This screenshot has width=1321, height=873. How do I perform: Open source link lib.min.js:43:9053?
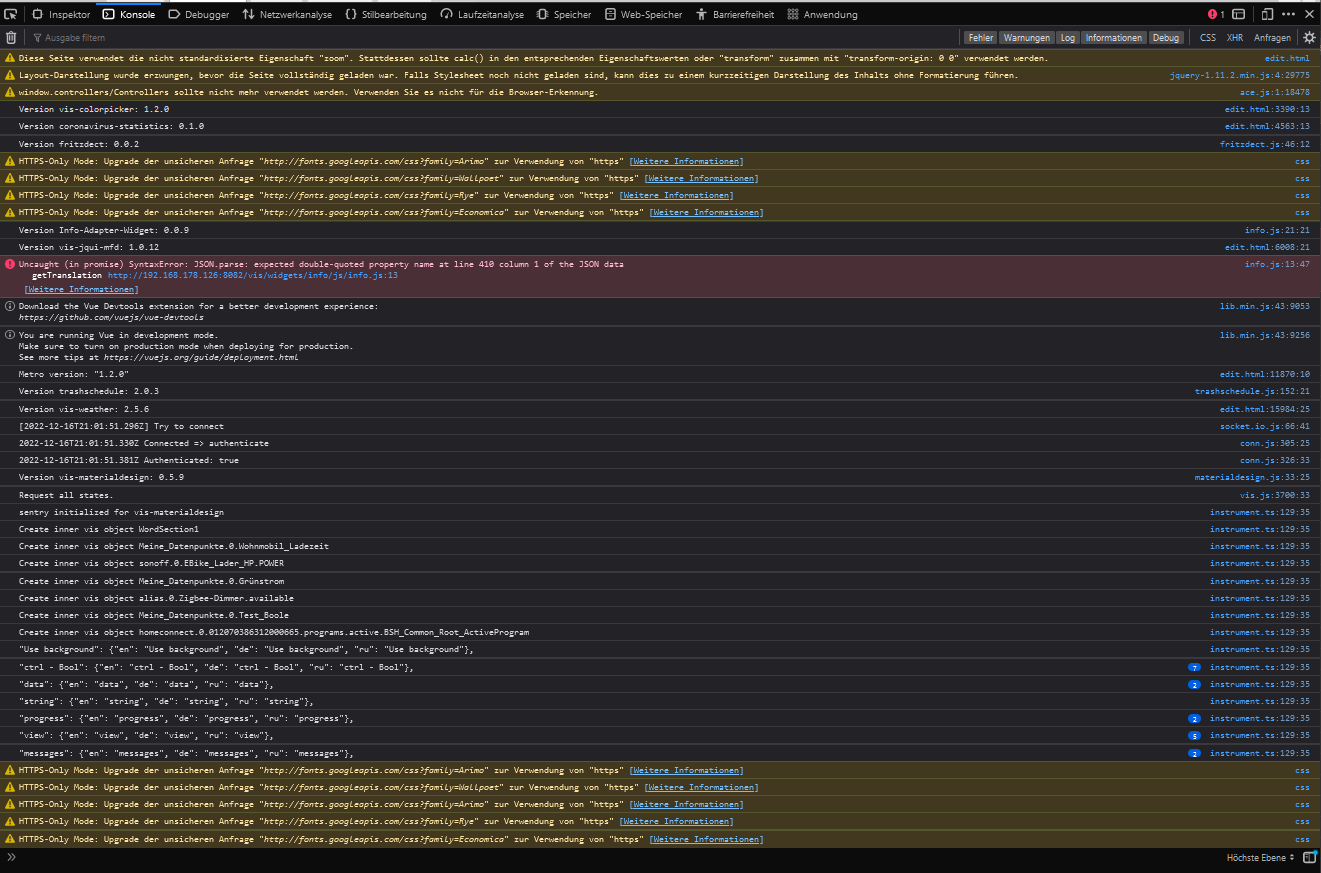tap(1264, 306)
